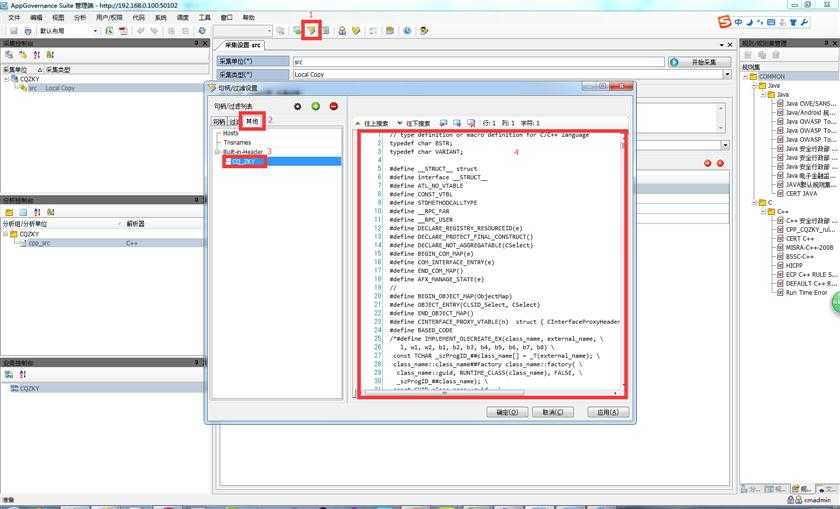This screenshot has height=509, width=840.
Task: Open the 帮助 menu
Action: pyautogui.click(x=249, y=18)
